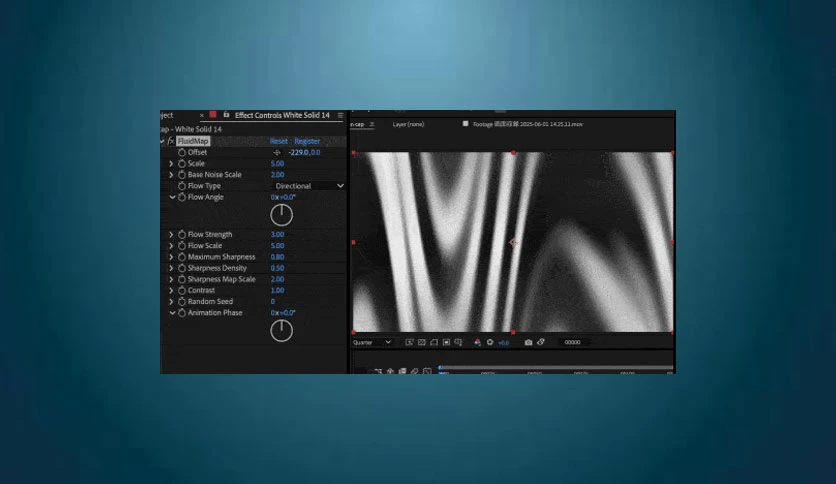Toggle the Flow Angle stopwatch
Screen dimensions: 836x484
pos(182,197)
